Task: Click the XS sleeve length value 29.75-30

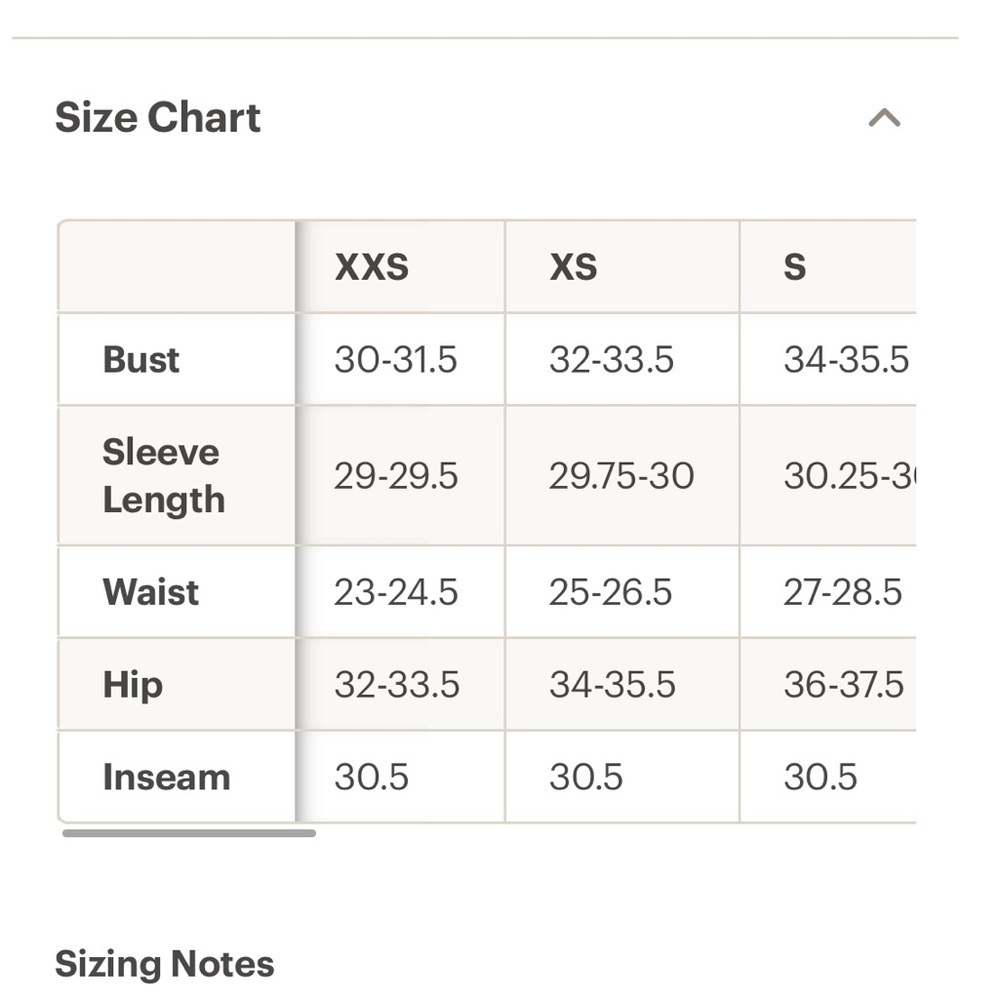Action: pyautogui.click(x=621, y=476)
